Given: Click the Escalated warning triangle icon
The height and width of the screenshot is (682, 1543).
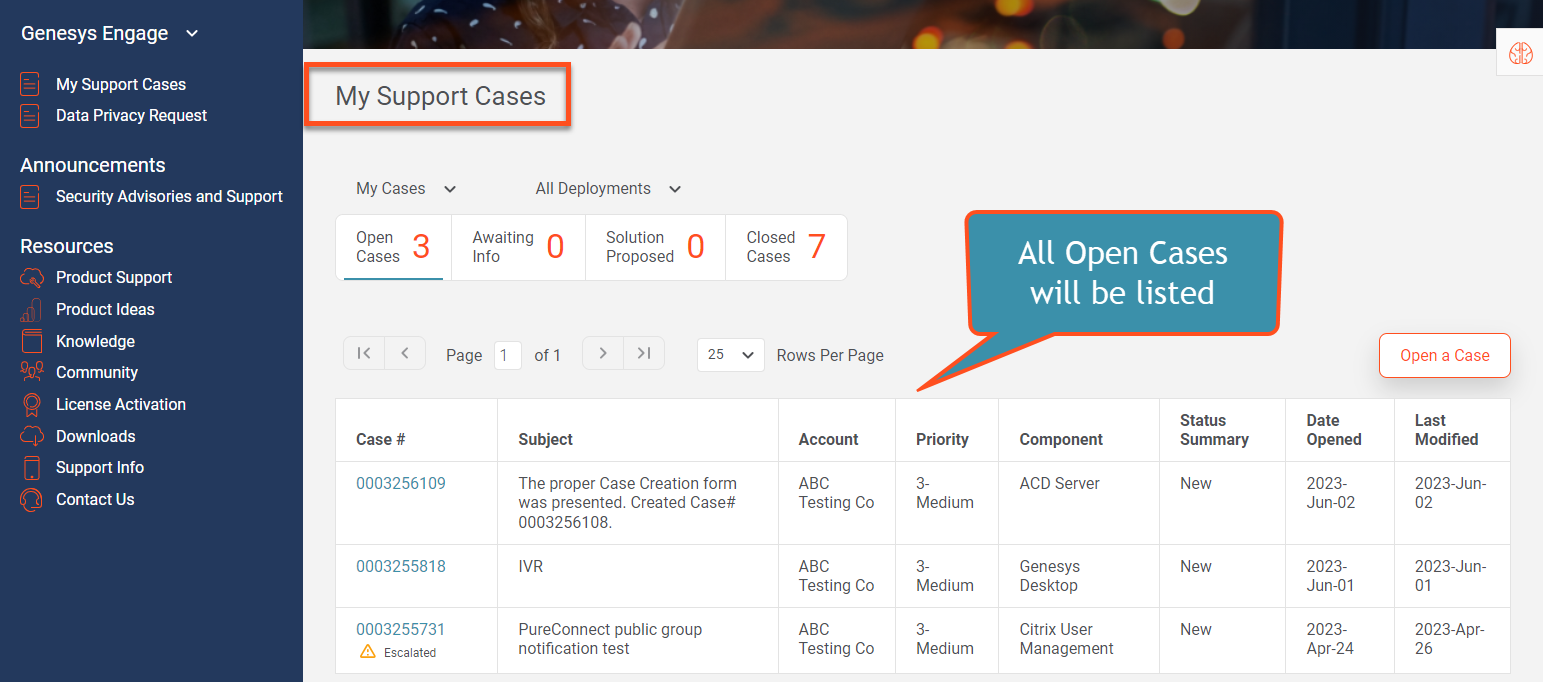Looking at the screenshot, I should (x=368, y=652).
